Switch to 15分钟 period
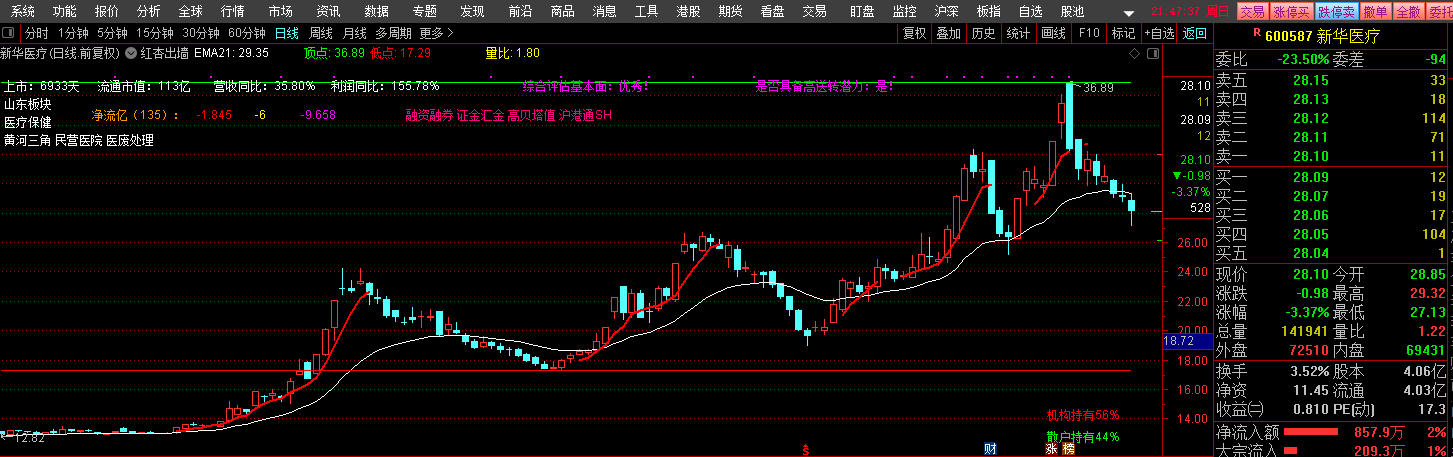The width and height of the screenshot is (1453, 457). (155, 33)
